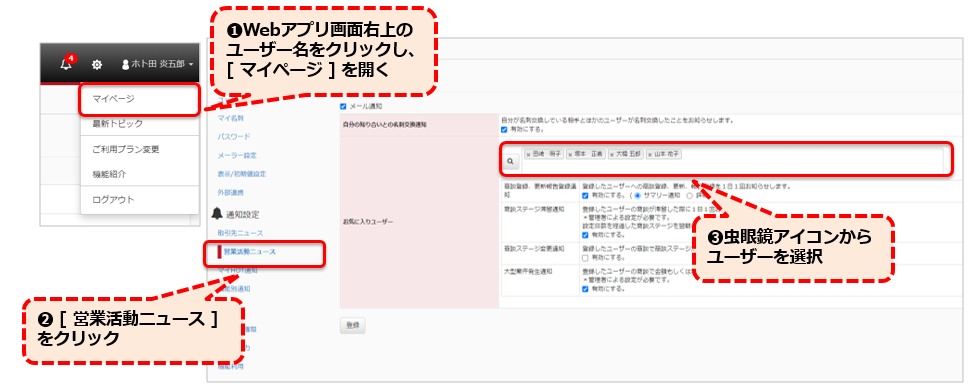
Task: Toggle 有効にする for 名刺交換通知
Action: 504,130
